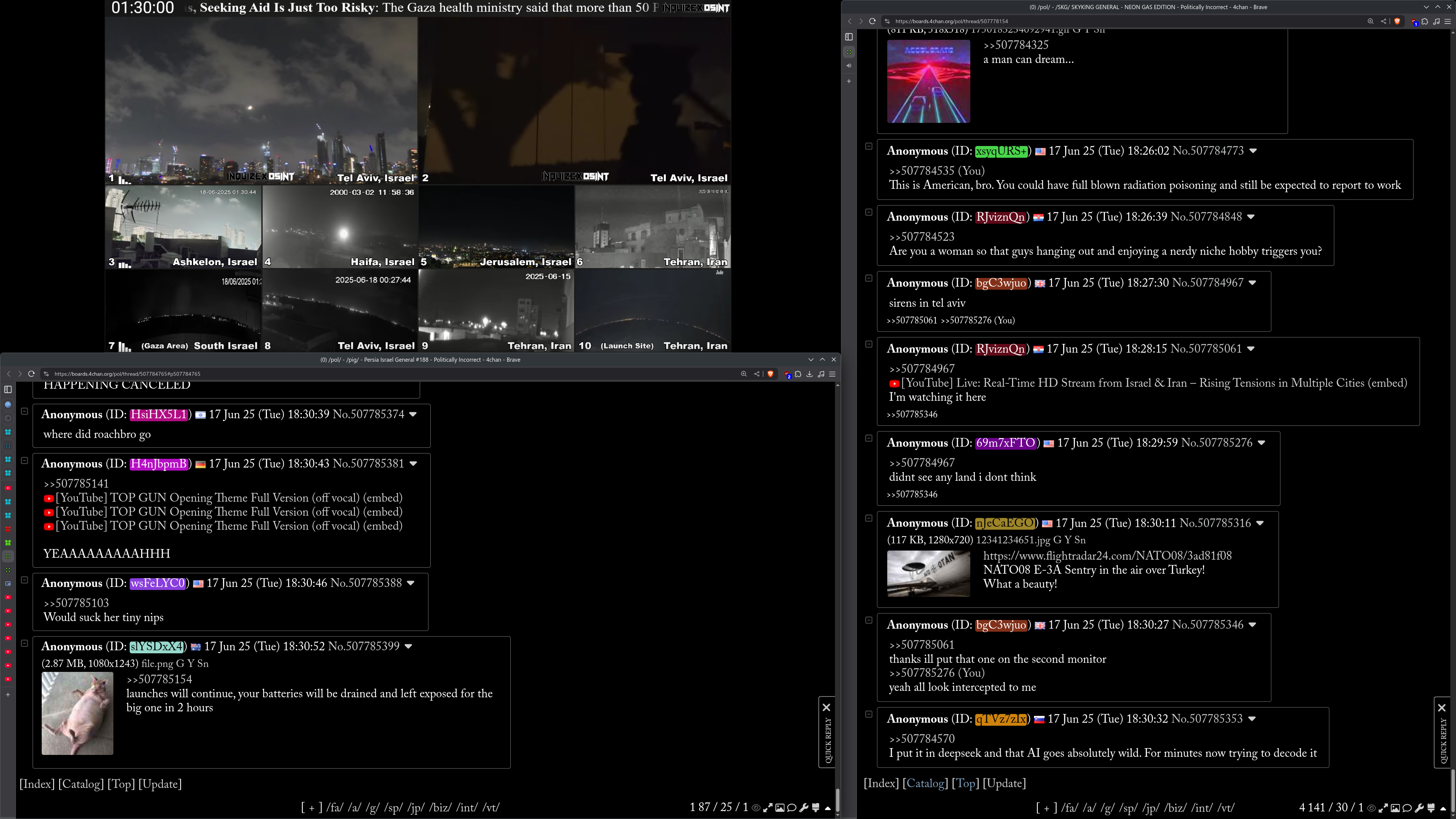The height and width of the screenshot is (819, 1456).
Task: Open Extensions puzzle icon in right browser window
Action: tap(1425, 22)
